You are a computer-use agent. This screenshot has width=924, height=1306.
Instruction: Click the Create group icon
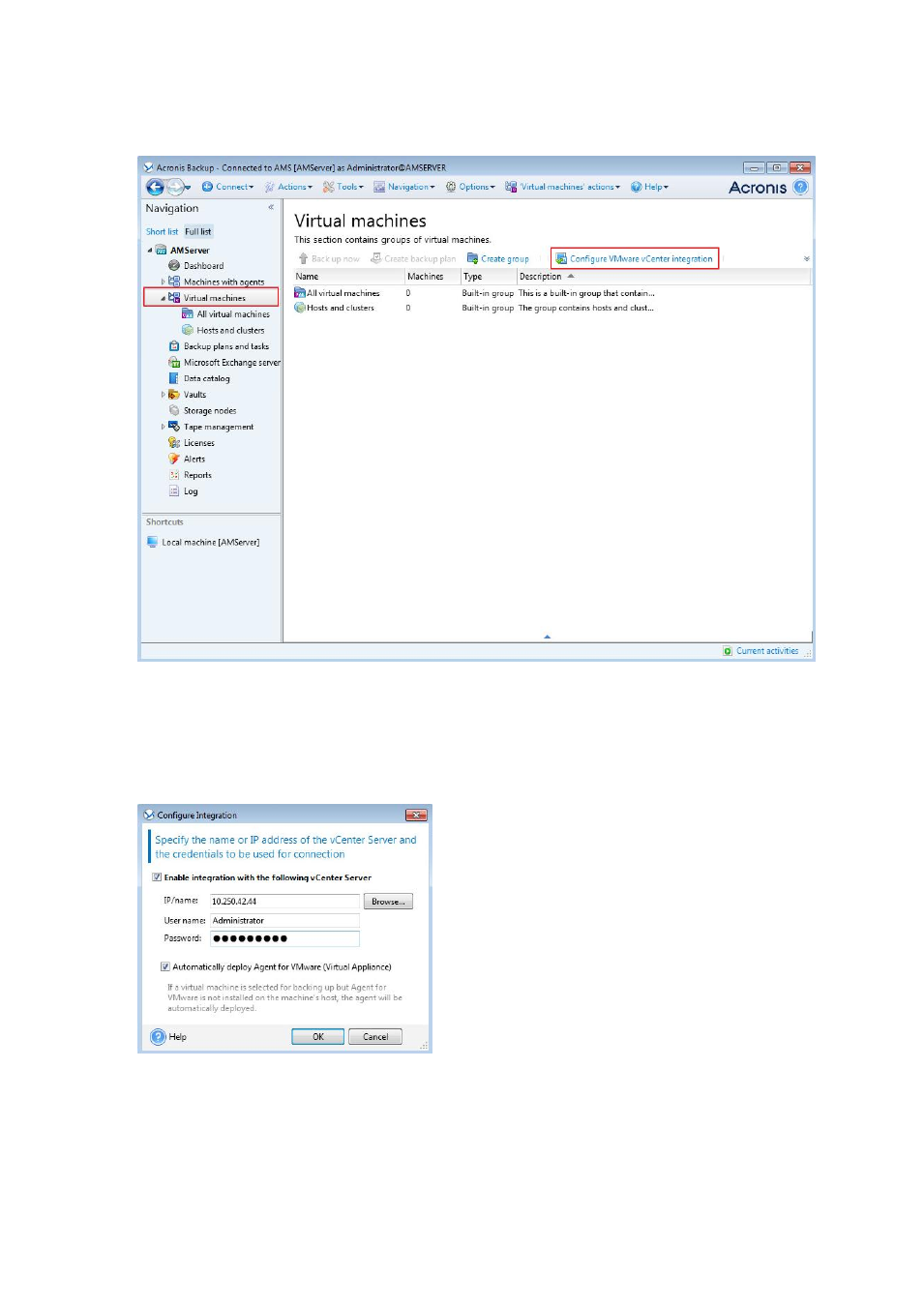(473, 258)
